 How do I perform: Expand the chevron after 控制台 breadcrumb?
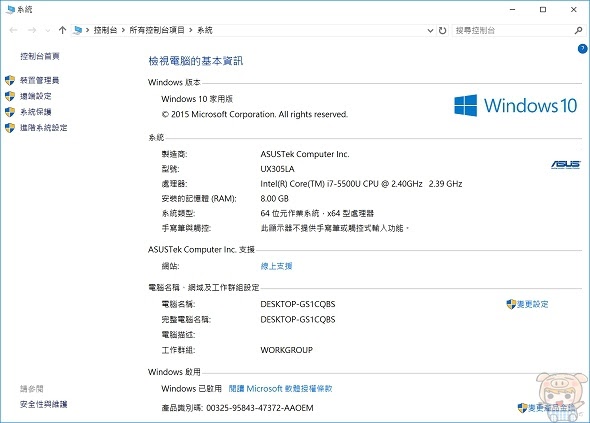coord(123,30)
